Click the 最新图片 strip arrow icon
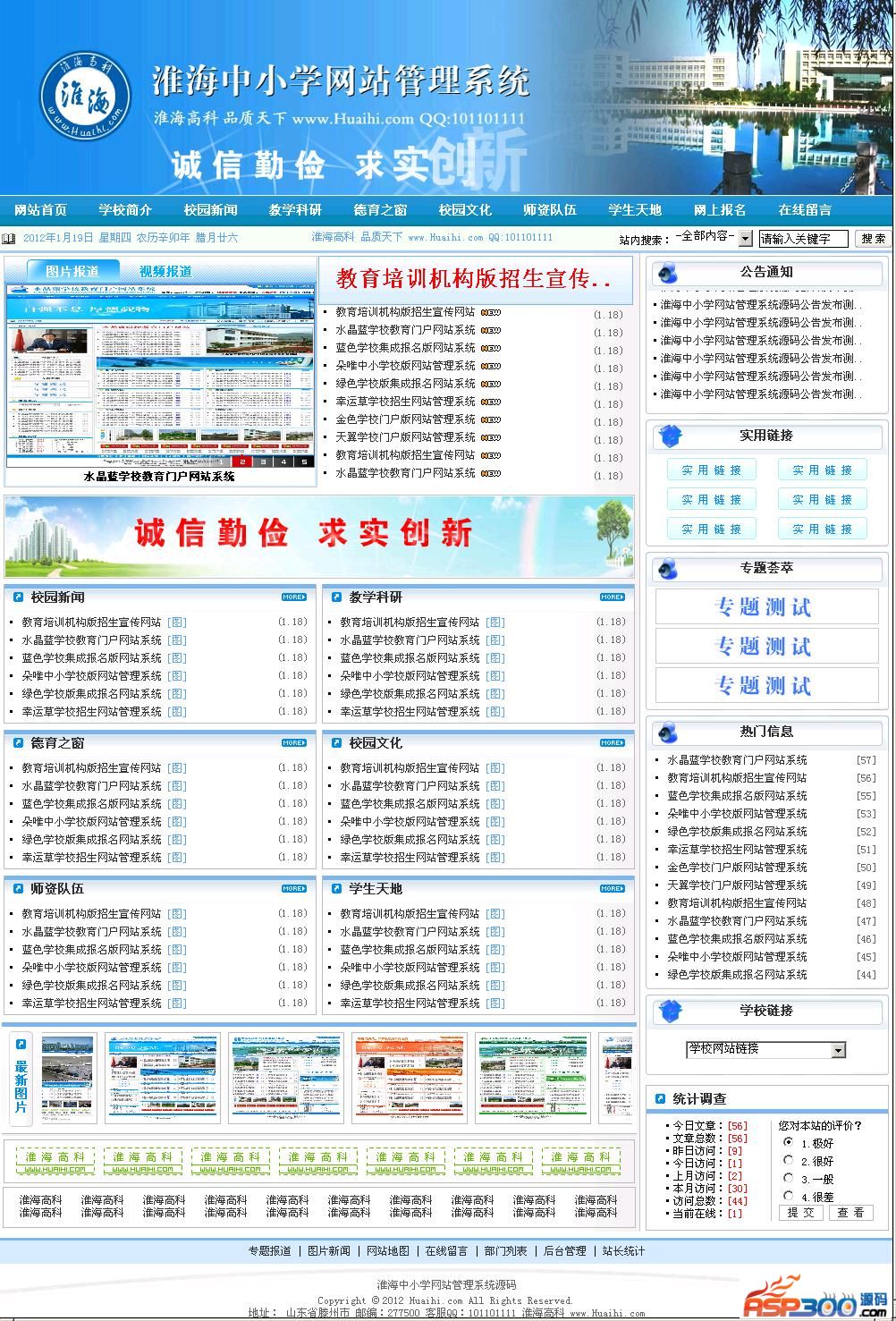This screenshot has height=1321, width=896. click(21, 1044)
